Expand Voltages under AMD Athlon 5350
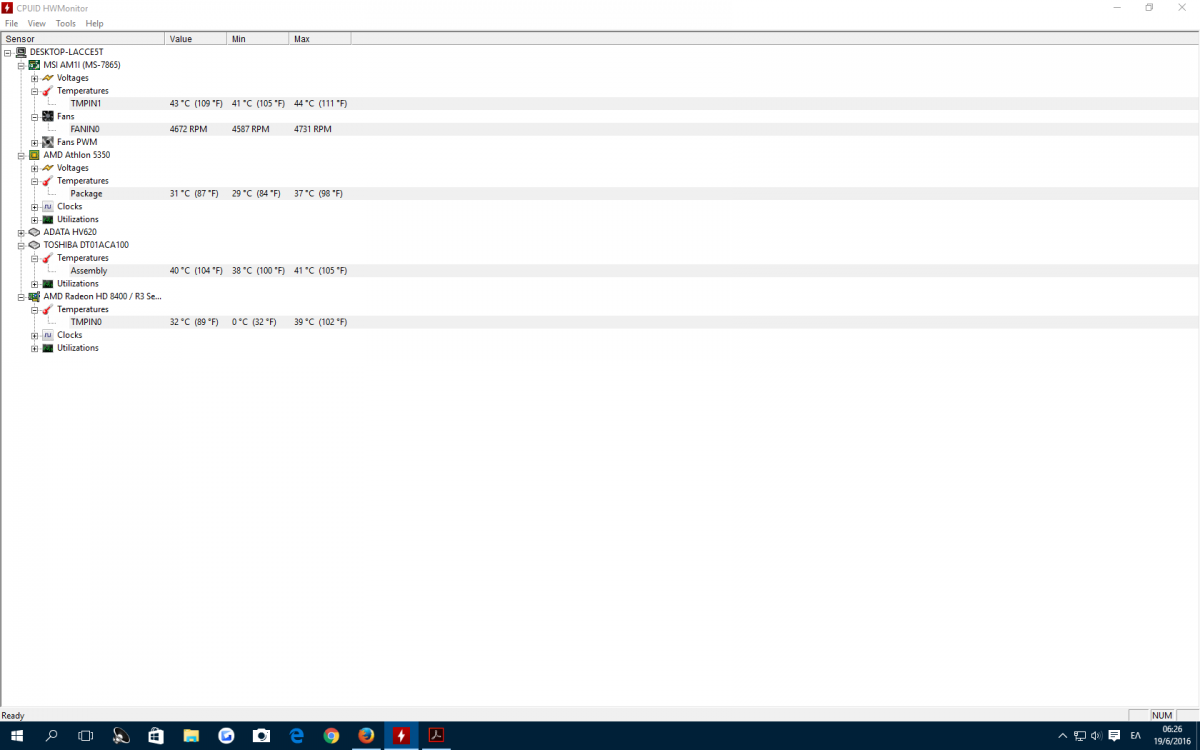Screen dimensions: 1200x750 (x=34, y=168)
